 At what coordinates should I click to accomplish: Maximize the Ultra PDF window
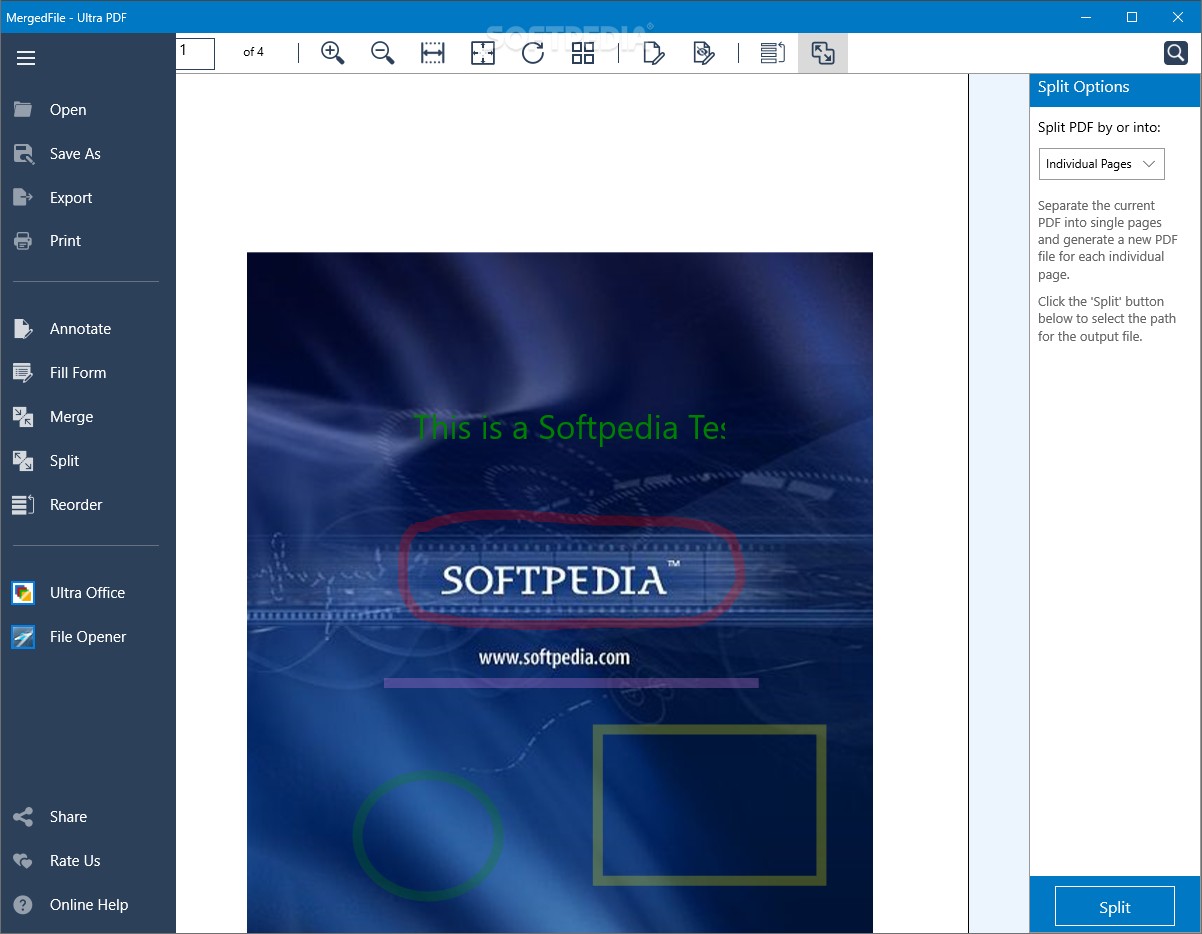point(1132,17)
